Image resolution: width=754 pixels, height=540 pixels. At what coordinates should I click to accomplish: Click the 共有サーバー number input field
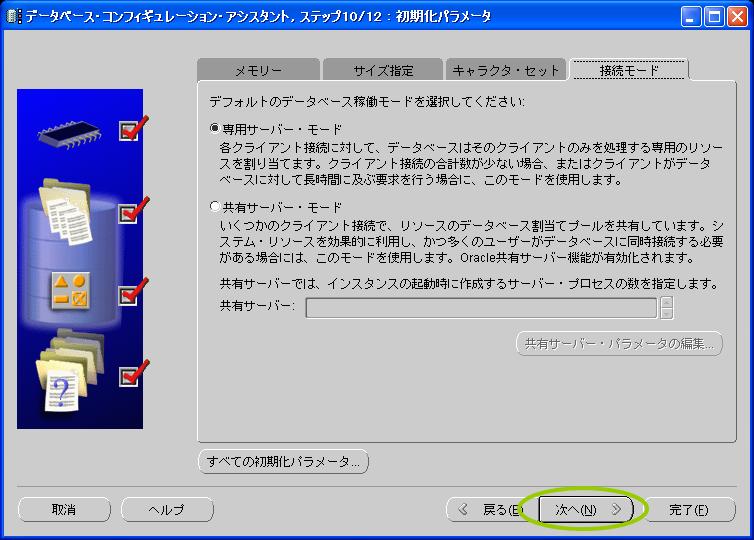tap(481, 307)
